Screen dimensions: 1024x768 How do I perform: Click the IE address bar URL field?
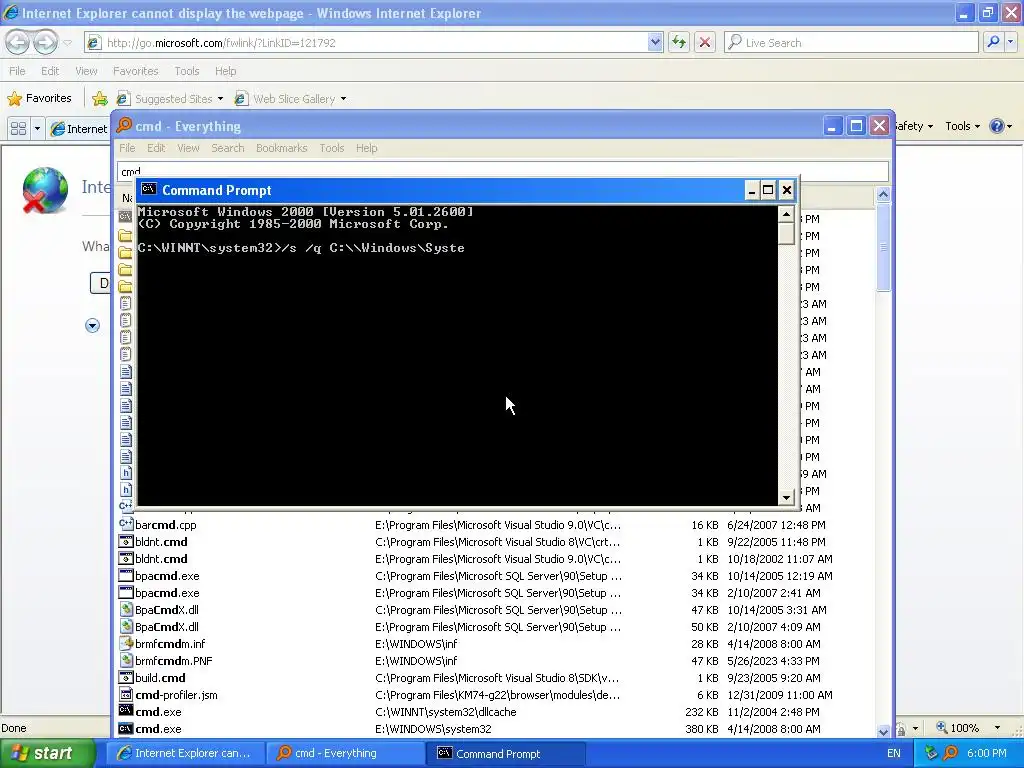pos(374,42)
